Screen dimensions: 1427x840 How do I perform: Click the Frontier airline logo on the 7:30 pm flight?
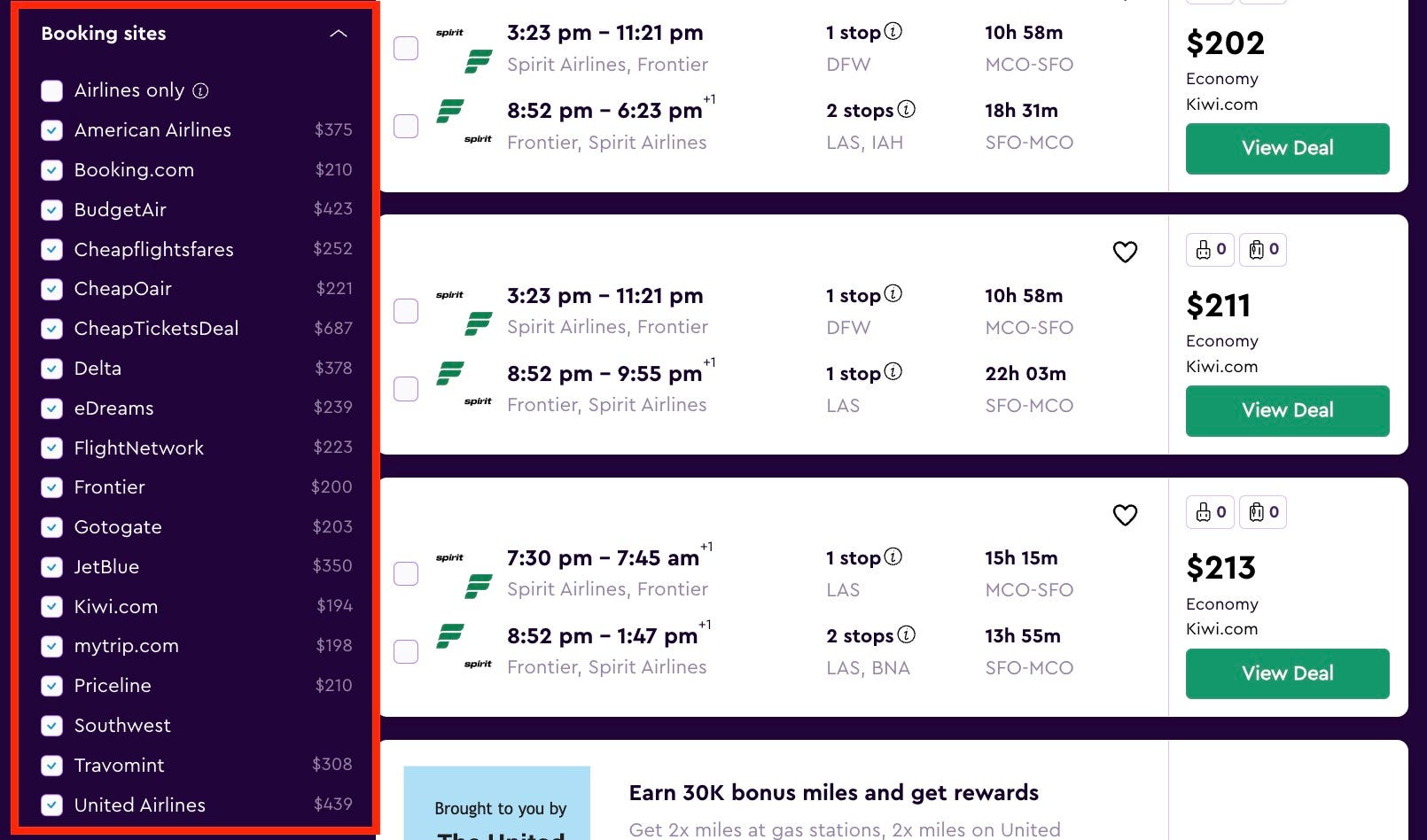tap(479, 587)
